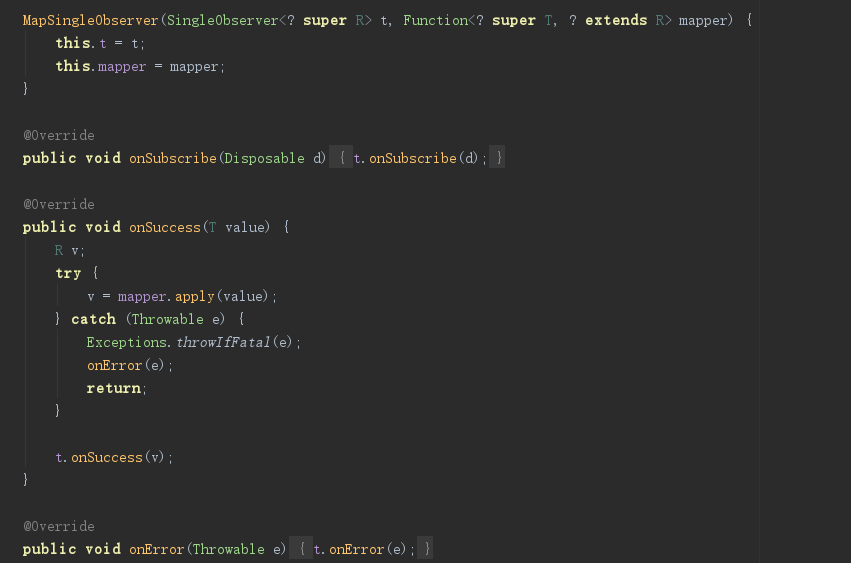Click the @Override annotation above onSuccess
This screenshot has width=851, height=563.
point(59,204)
